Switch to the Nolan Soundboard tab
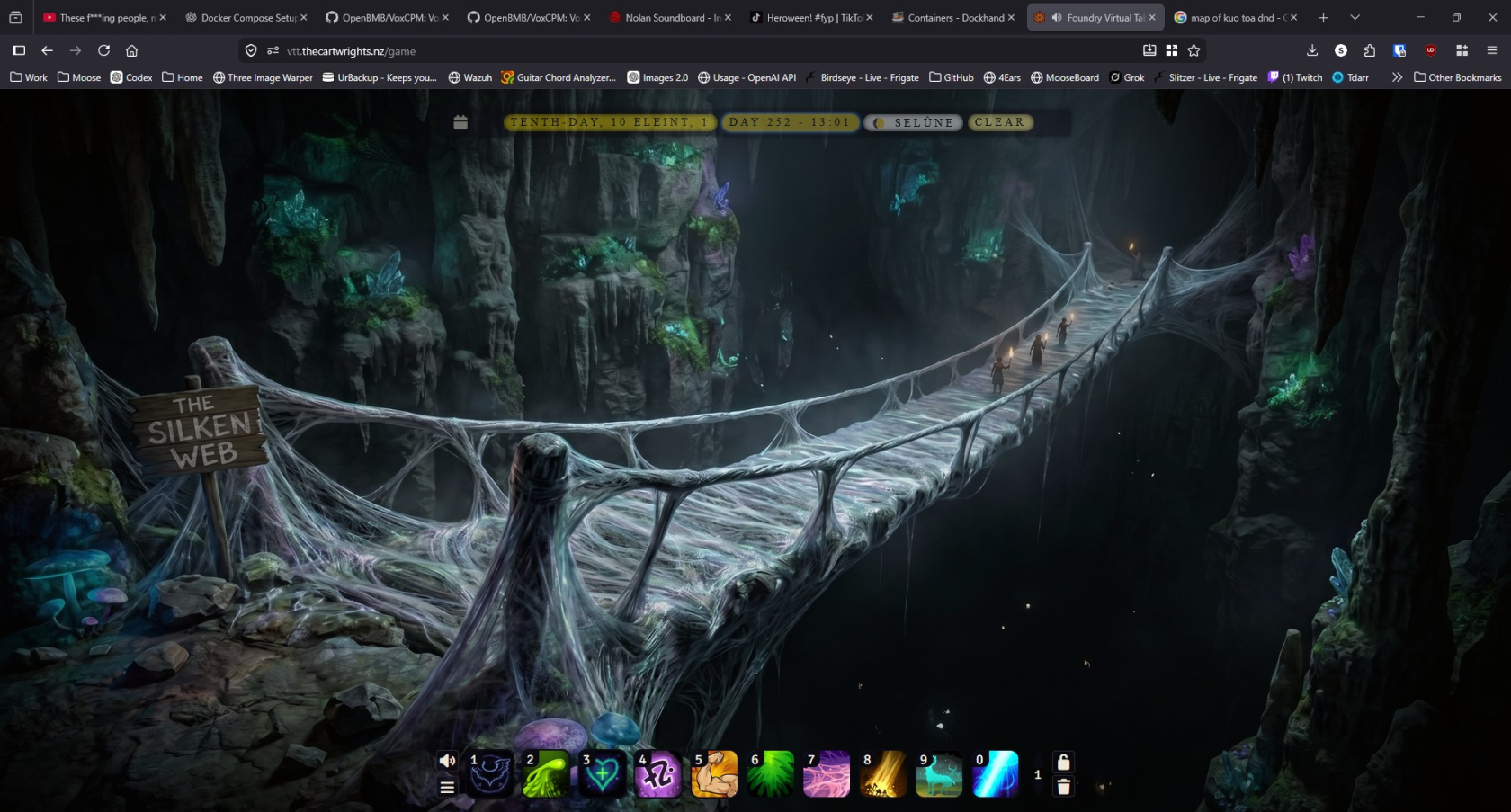Image resolution: width=1511 pixels, height=812 pixels. tap(670, 17)
